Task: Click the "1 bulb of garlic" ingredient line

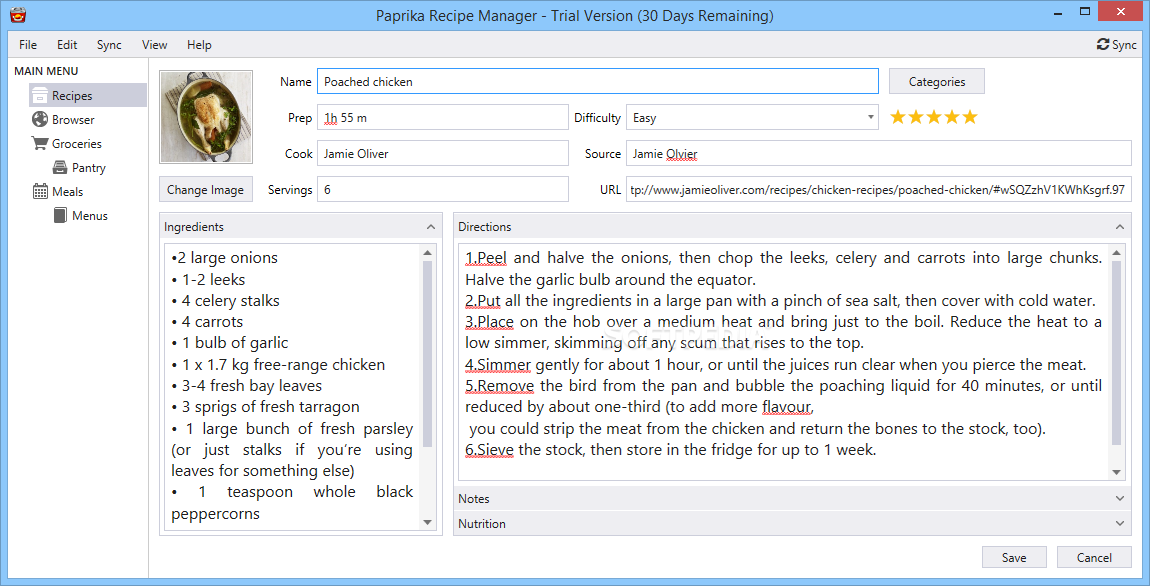Action: 230,343
